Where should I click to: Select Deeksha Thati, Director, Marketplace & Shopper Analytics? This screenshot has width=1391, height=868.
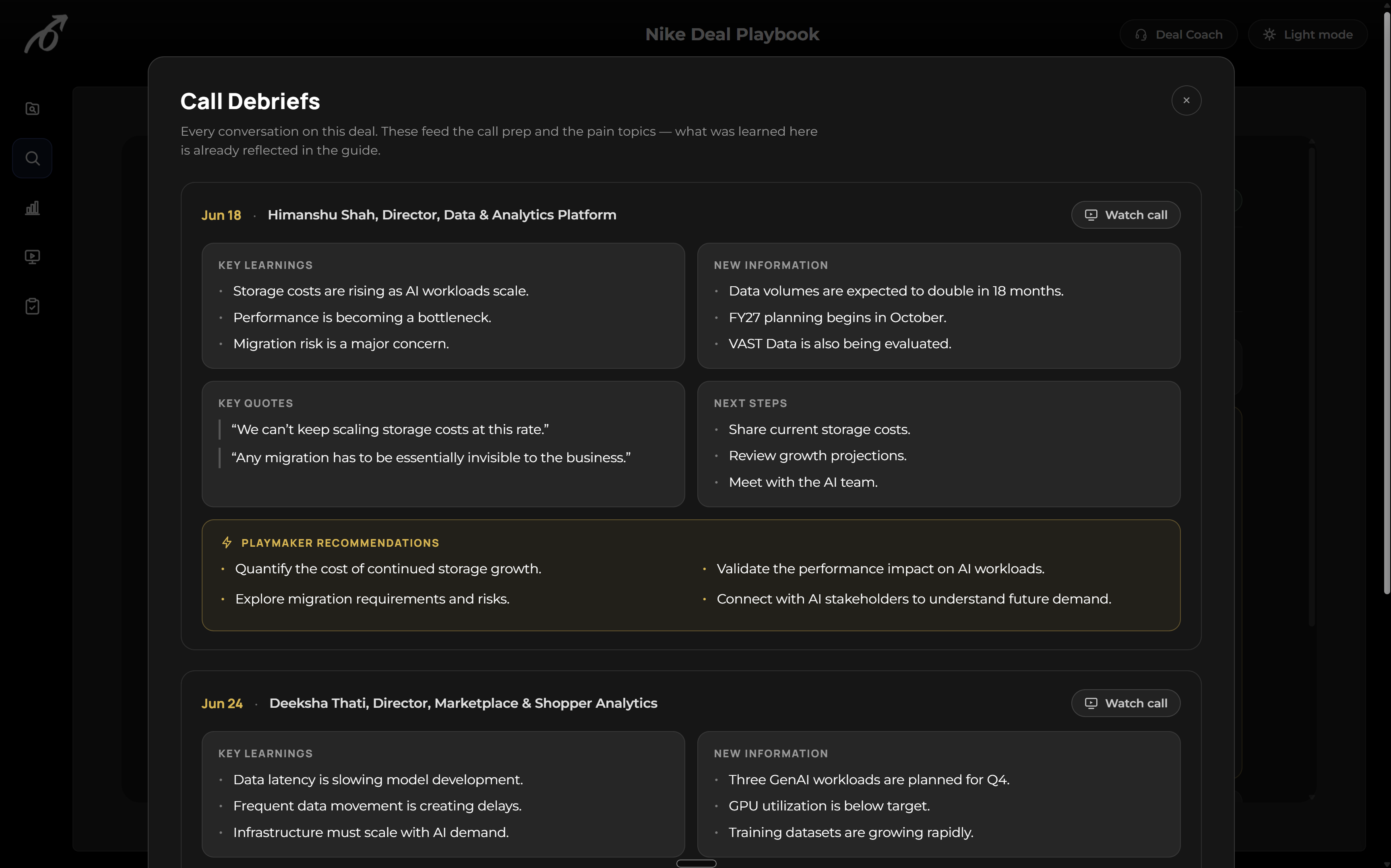tap(463, 703)
